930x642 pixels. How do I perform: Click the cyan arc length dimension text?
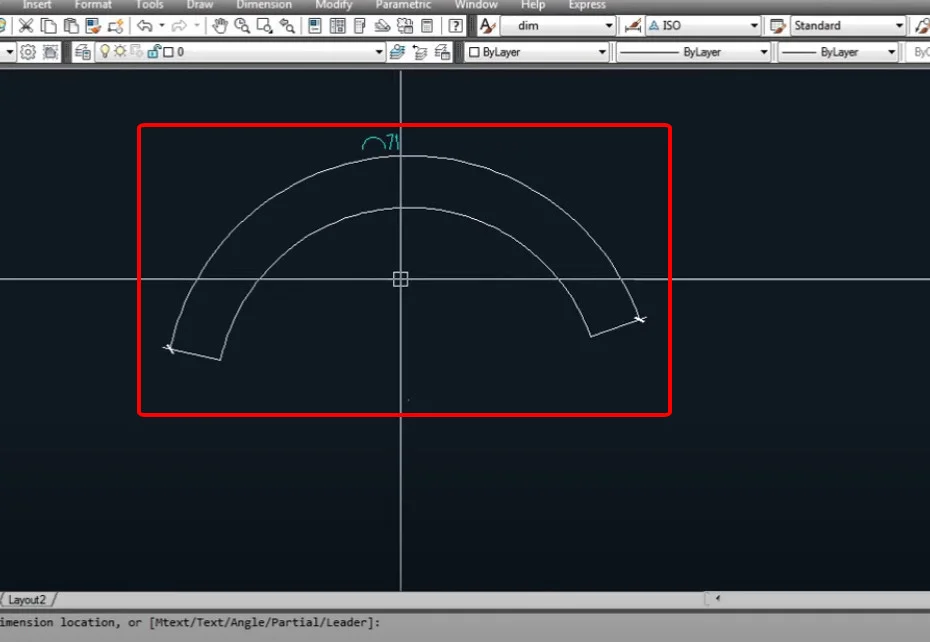(x=381, y=142)
